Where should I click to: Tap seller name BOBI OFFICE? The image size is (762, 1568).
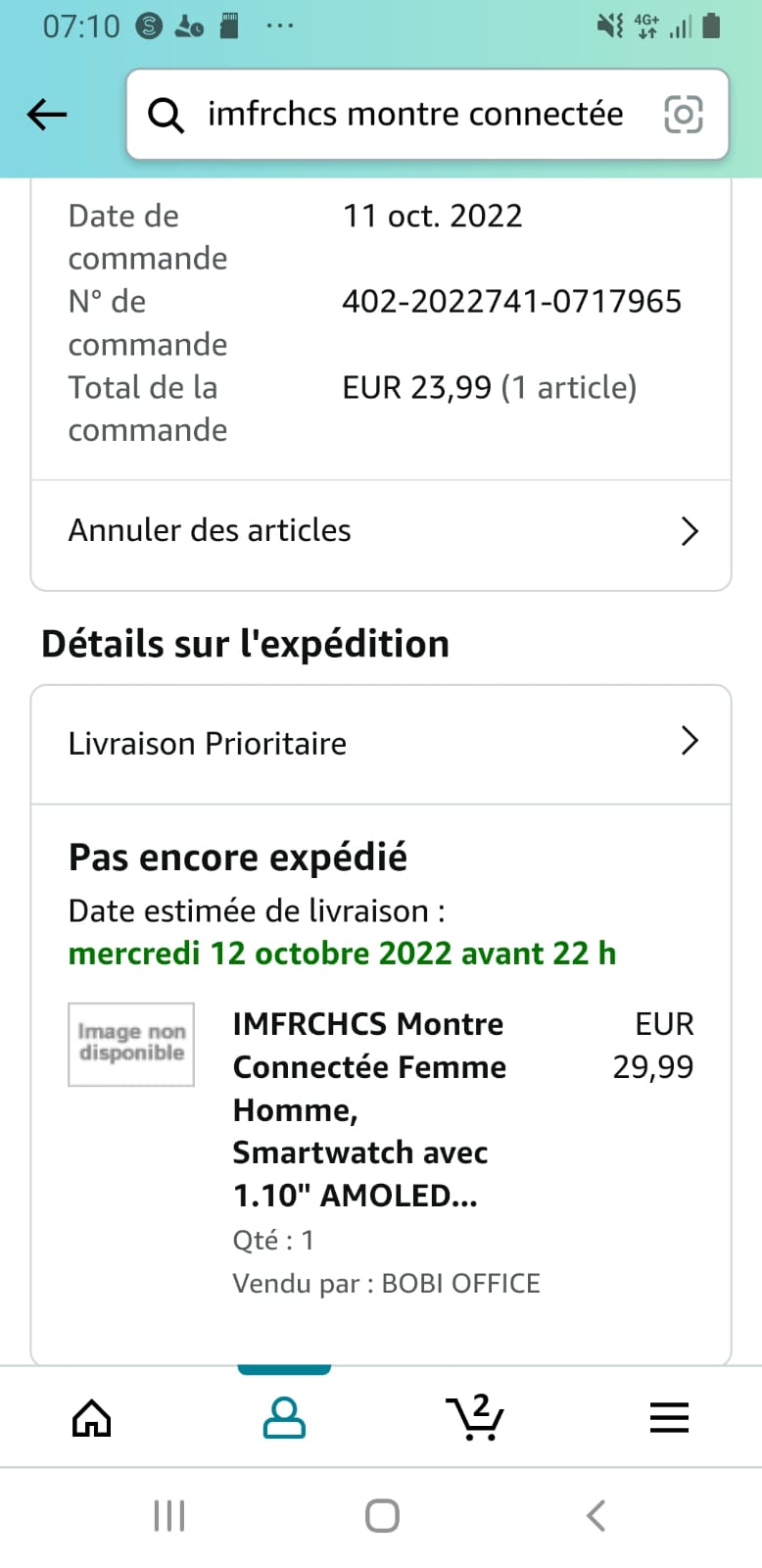[x=460, y=1284]
